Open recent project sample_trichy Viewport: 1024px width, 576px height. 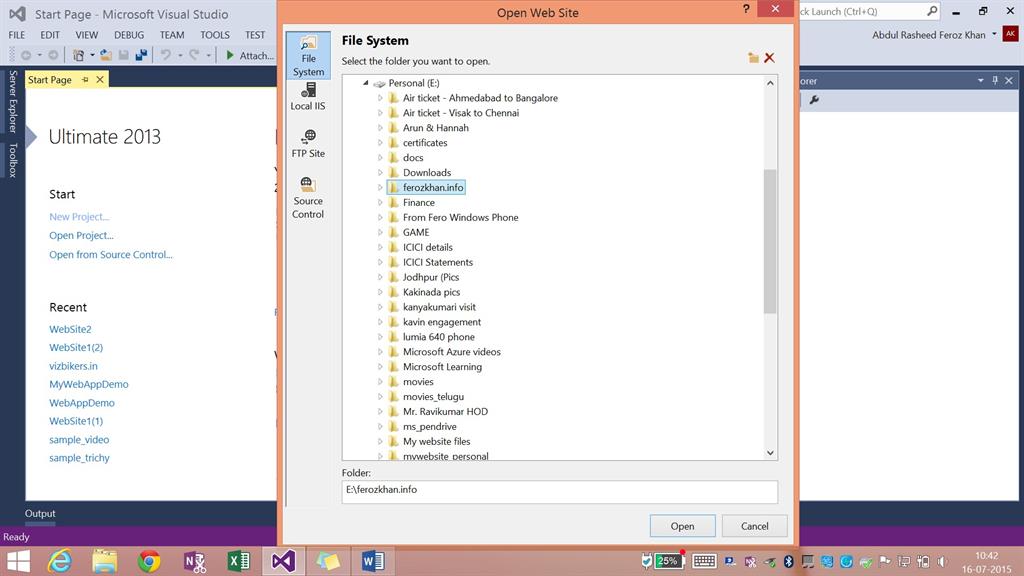point(79,458)
